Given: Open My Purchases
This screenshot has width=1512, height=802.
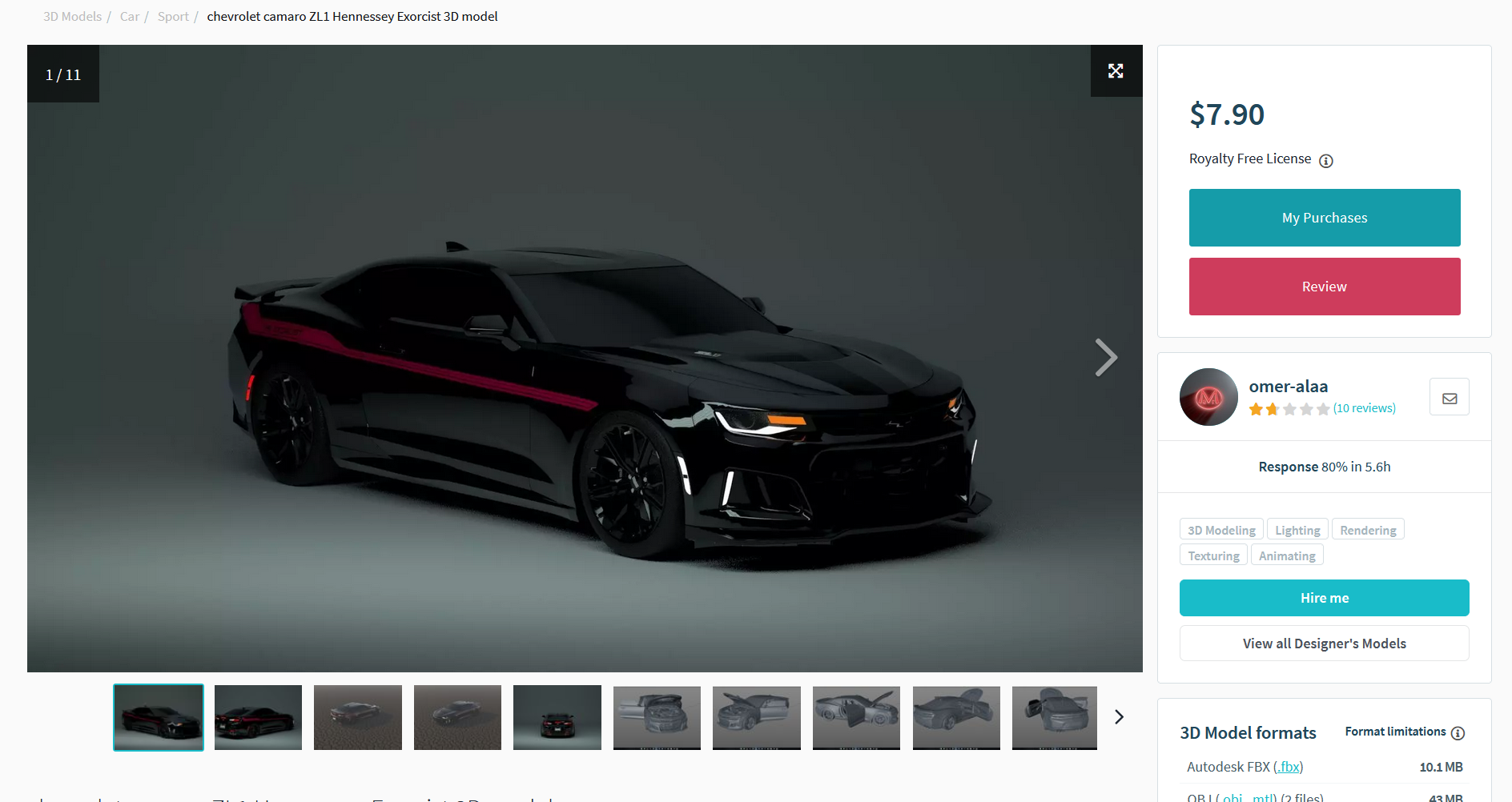Looking at the screenshot, I should coord(1324,218).
